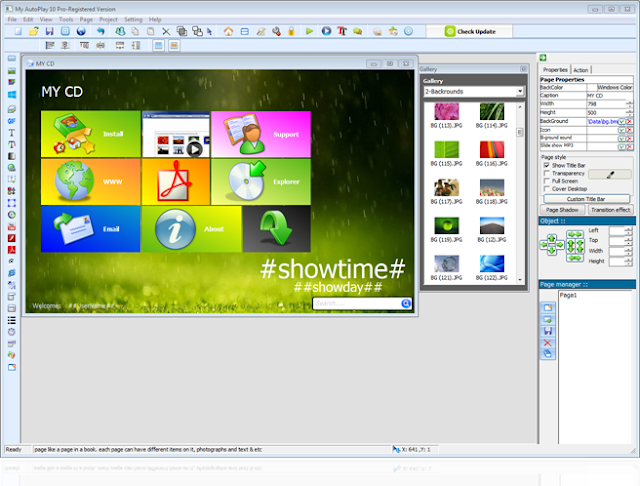640x486 pixels.
Task: Click the Save project floppy icon
Action: tap(49, 31)
